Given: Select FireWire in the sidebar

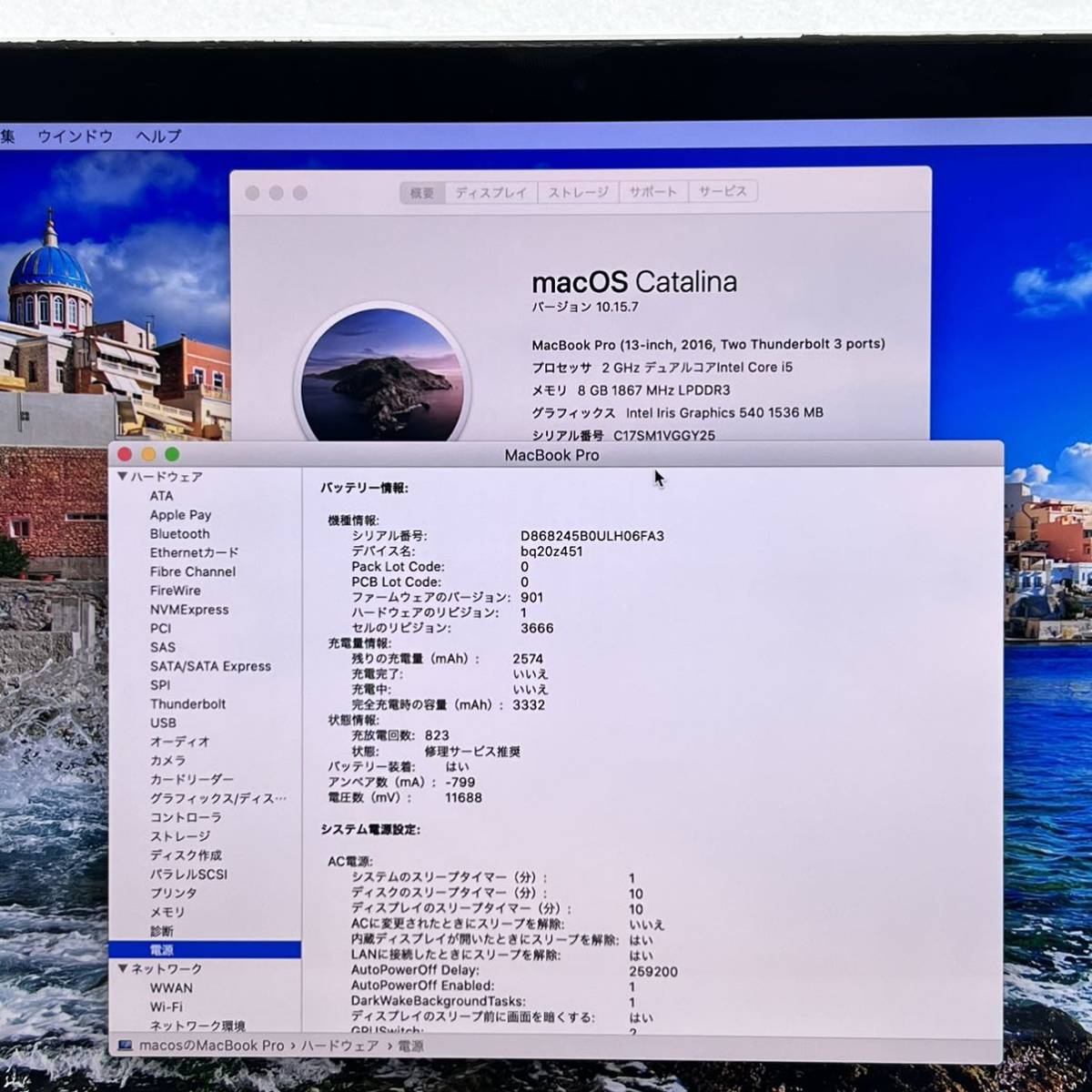Looking at the screenshot, I should point(175,591).
